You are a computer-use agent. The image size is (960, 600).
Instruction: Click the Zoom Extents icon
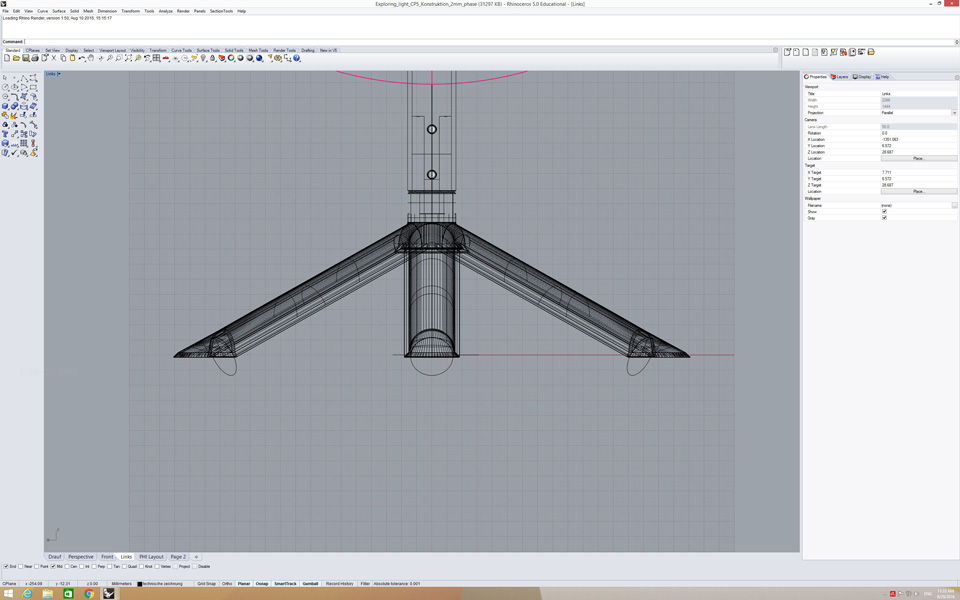click(128, 58)
